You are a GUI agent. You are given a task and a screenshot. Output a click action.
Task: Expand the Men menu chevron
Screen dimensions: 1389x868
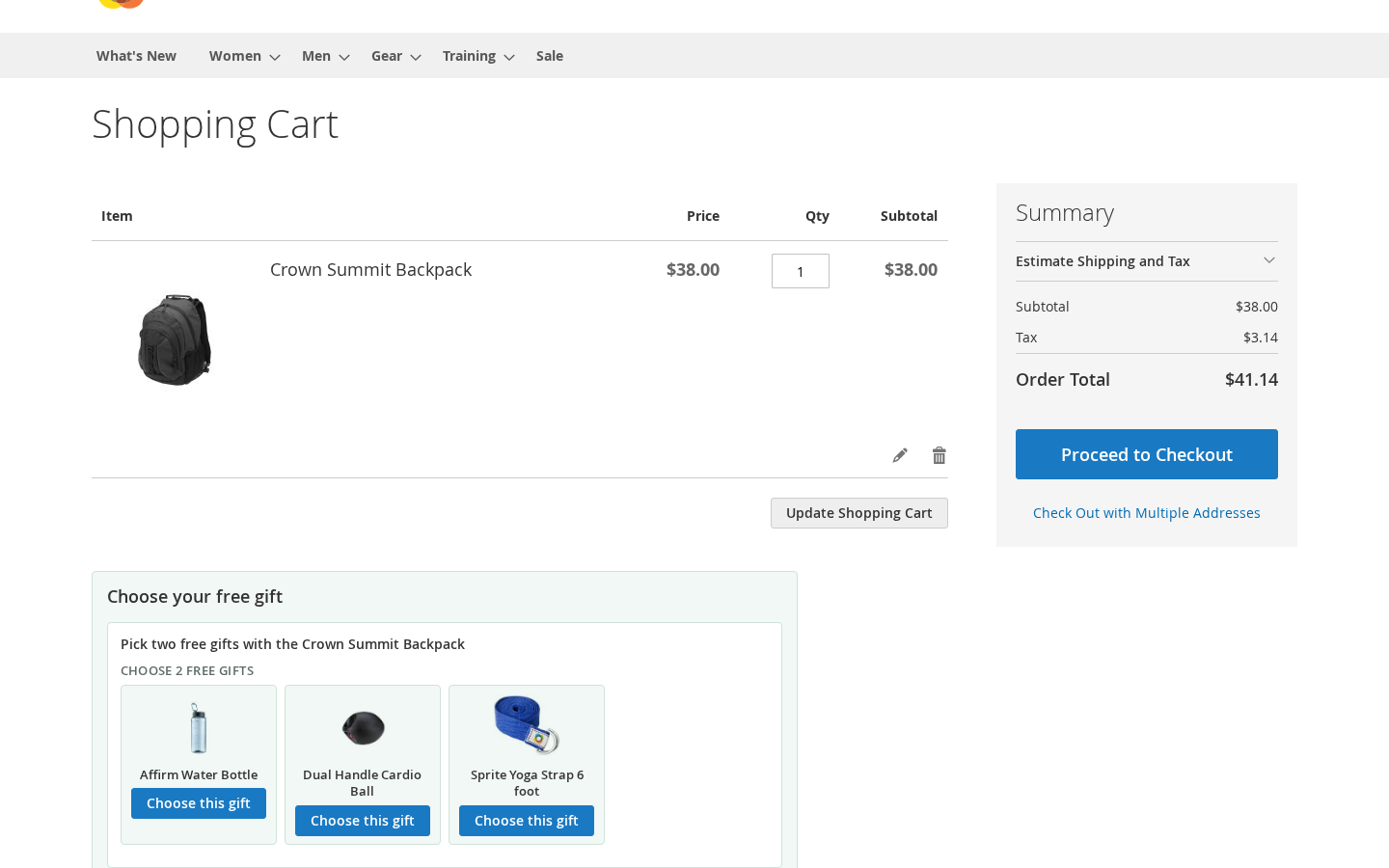pyautogui.click(x=344, y=57)
